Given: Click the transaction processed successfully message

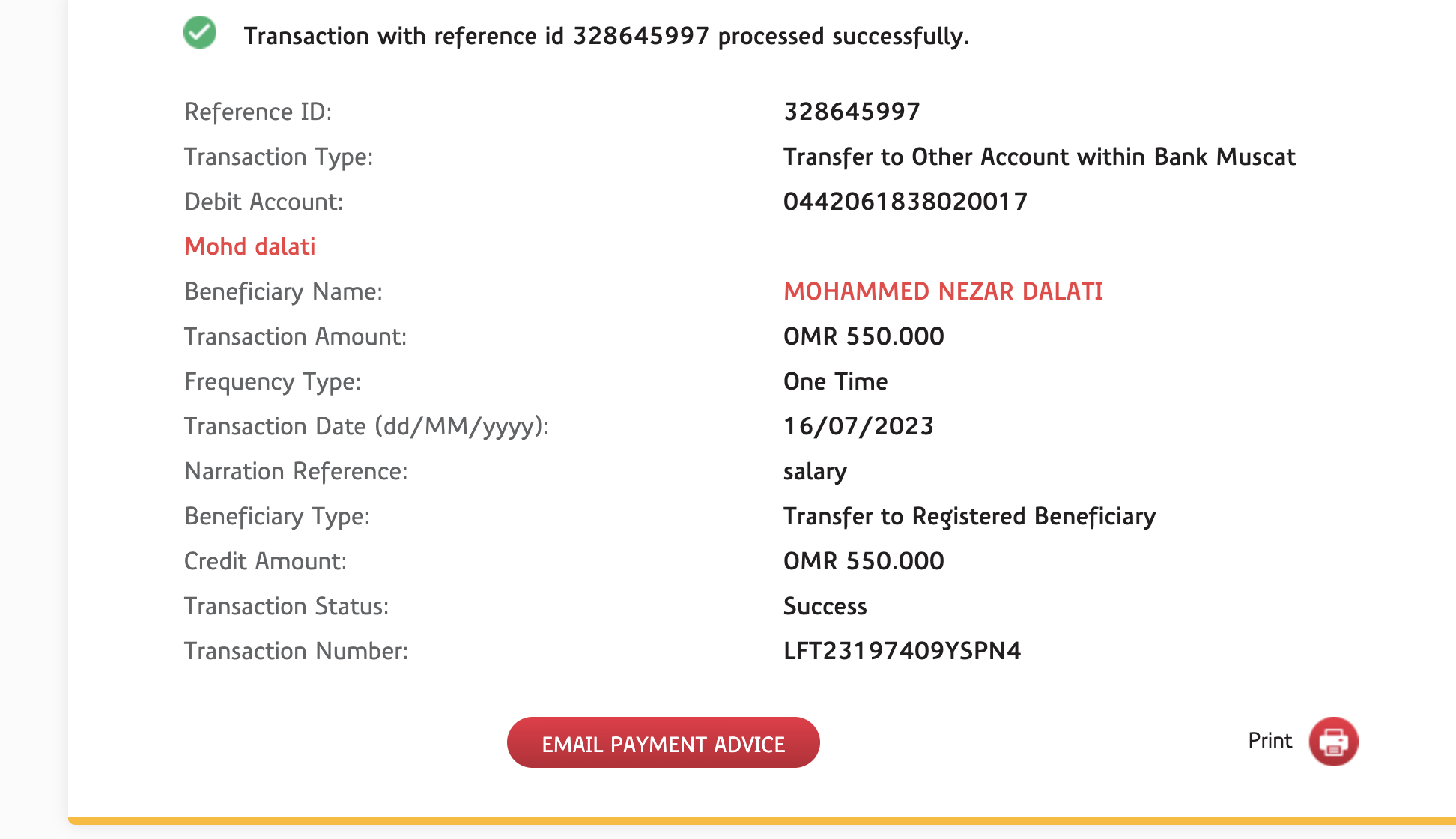Looking at the screenshot, I should (x=606, y=36).
